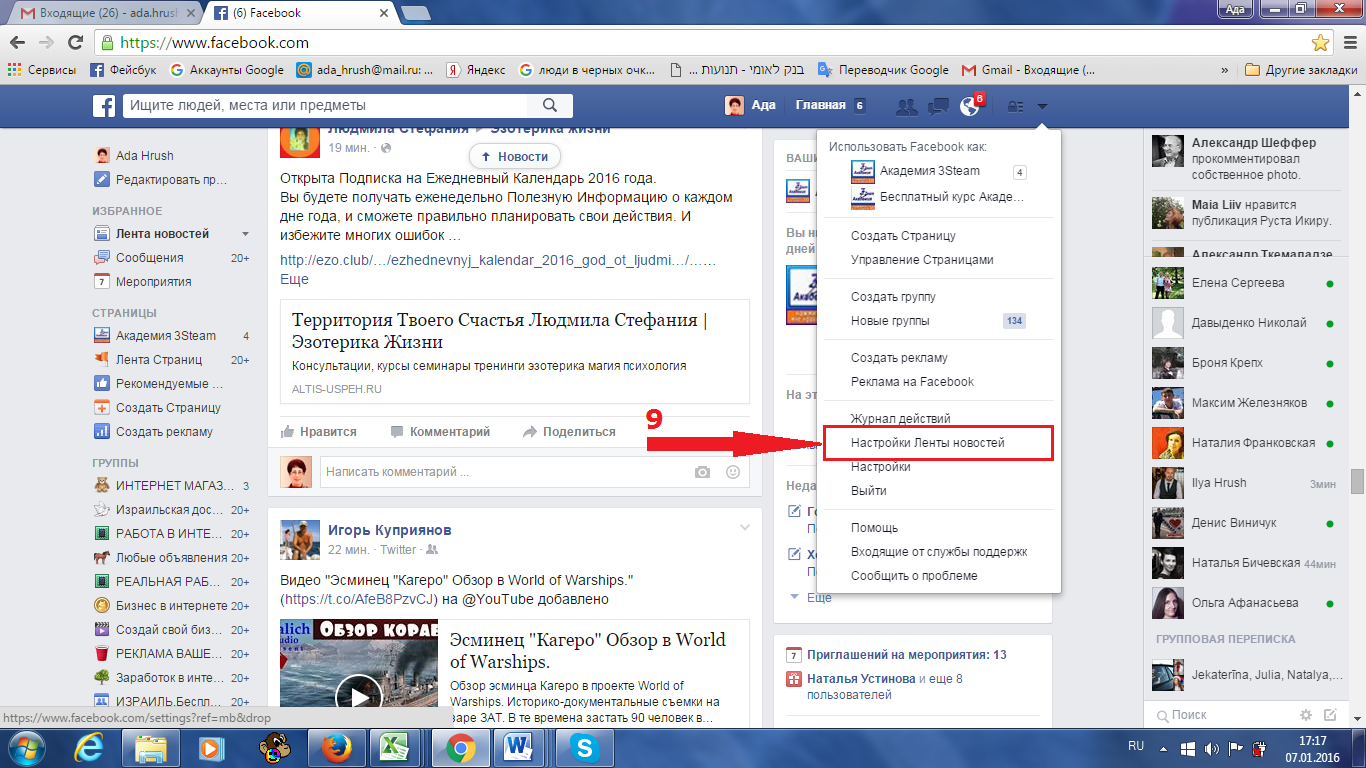Click «Нравится» under the Людмила Стефания post
The width and height of the screenshot is (1366, 768).
(319, 432)
